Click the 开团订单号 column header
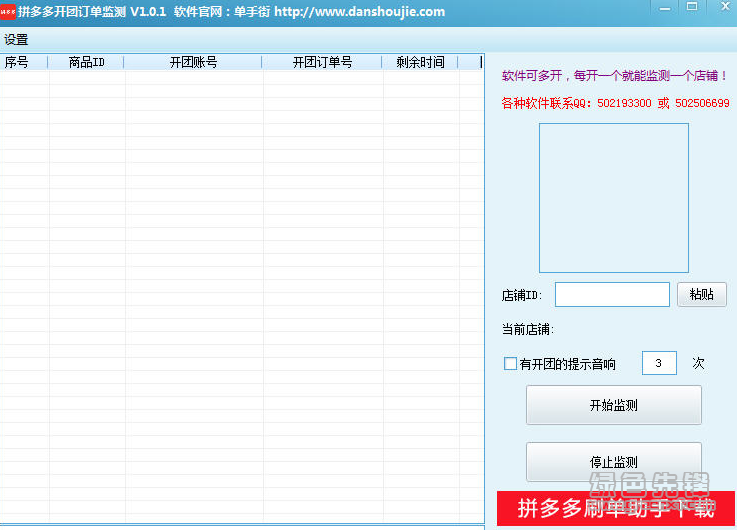This screenshot has width=737, height=530. point(322,62)
